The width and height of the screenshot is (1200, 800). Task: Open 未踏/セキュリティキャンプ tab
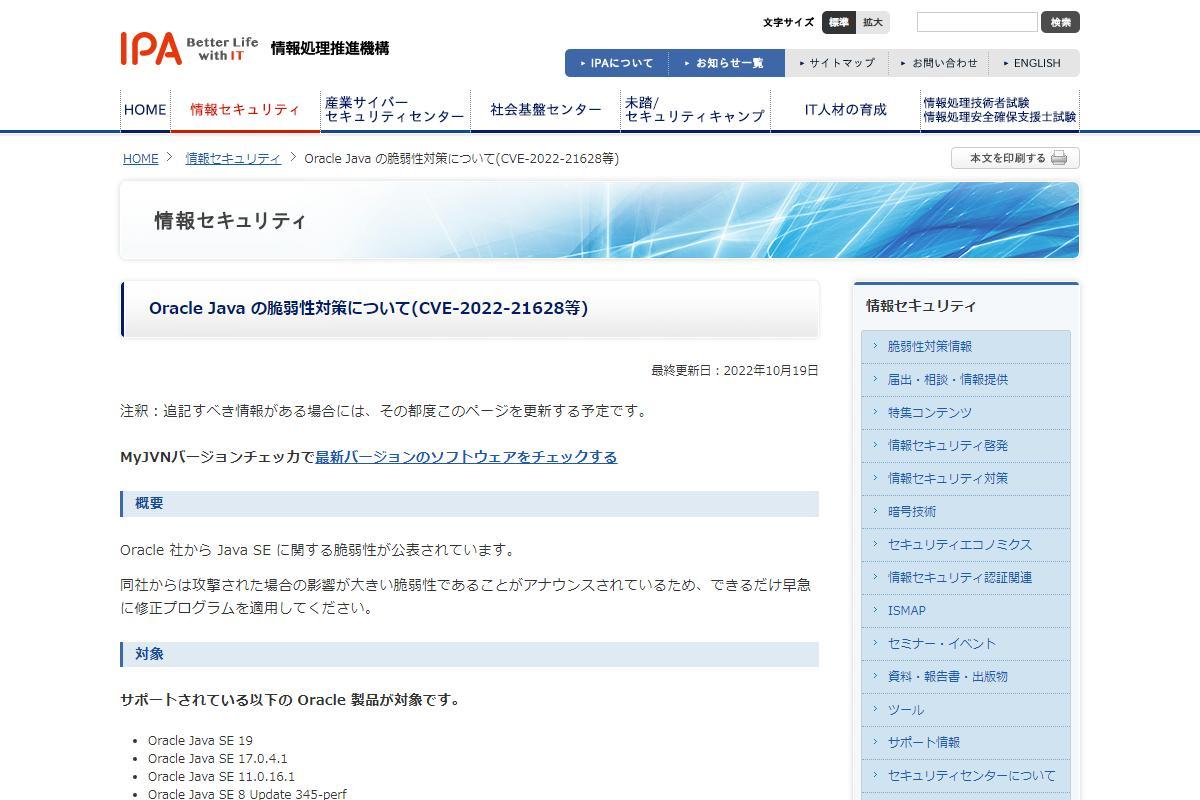tap(695, 110)
